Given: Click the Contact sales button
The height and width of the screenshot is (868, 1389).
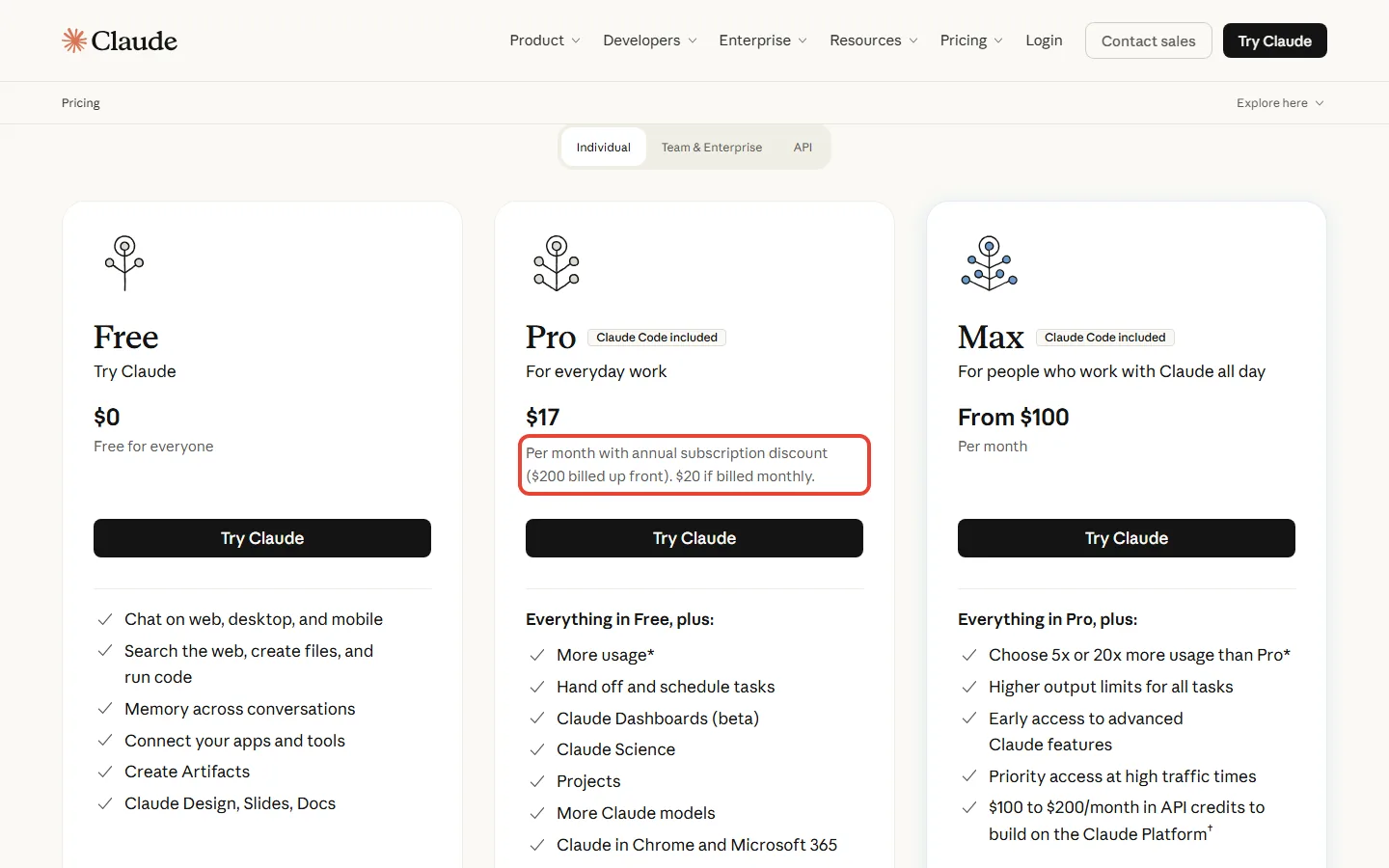Looking at the screenshot, I should pos(1148,41).
